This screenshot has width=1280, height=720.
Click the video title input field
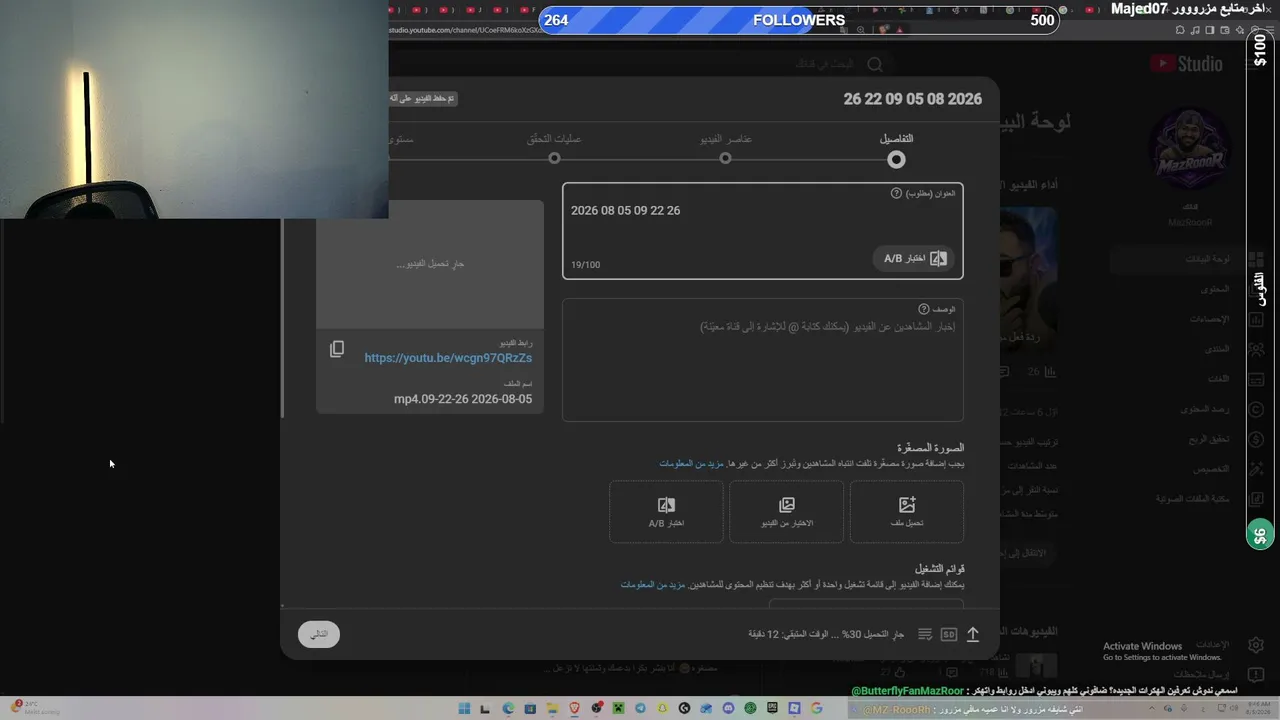point(763,230)
